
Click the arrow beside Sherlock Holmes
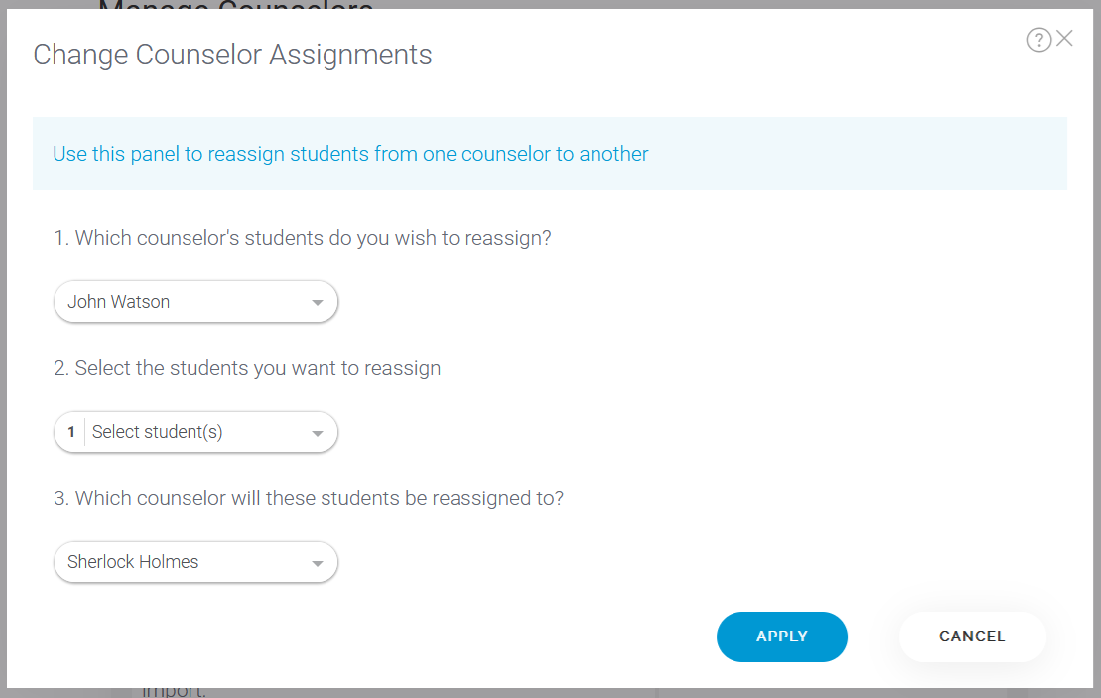317,563
